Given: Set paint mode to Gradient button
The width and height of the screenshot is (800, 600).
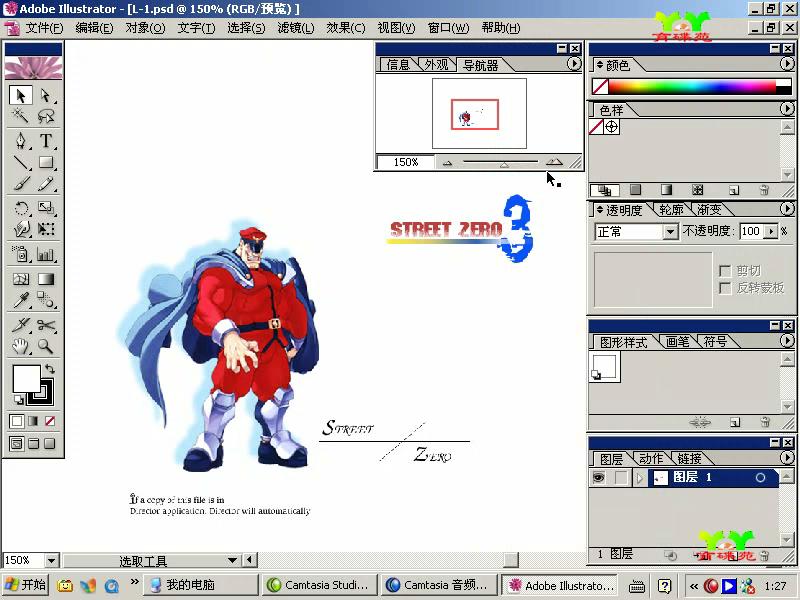Looking at the screenshot, I should click(x=33, y=421).
